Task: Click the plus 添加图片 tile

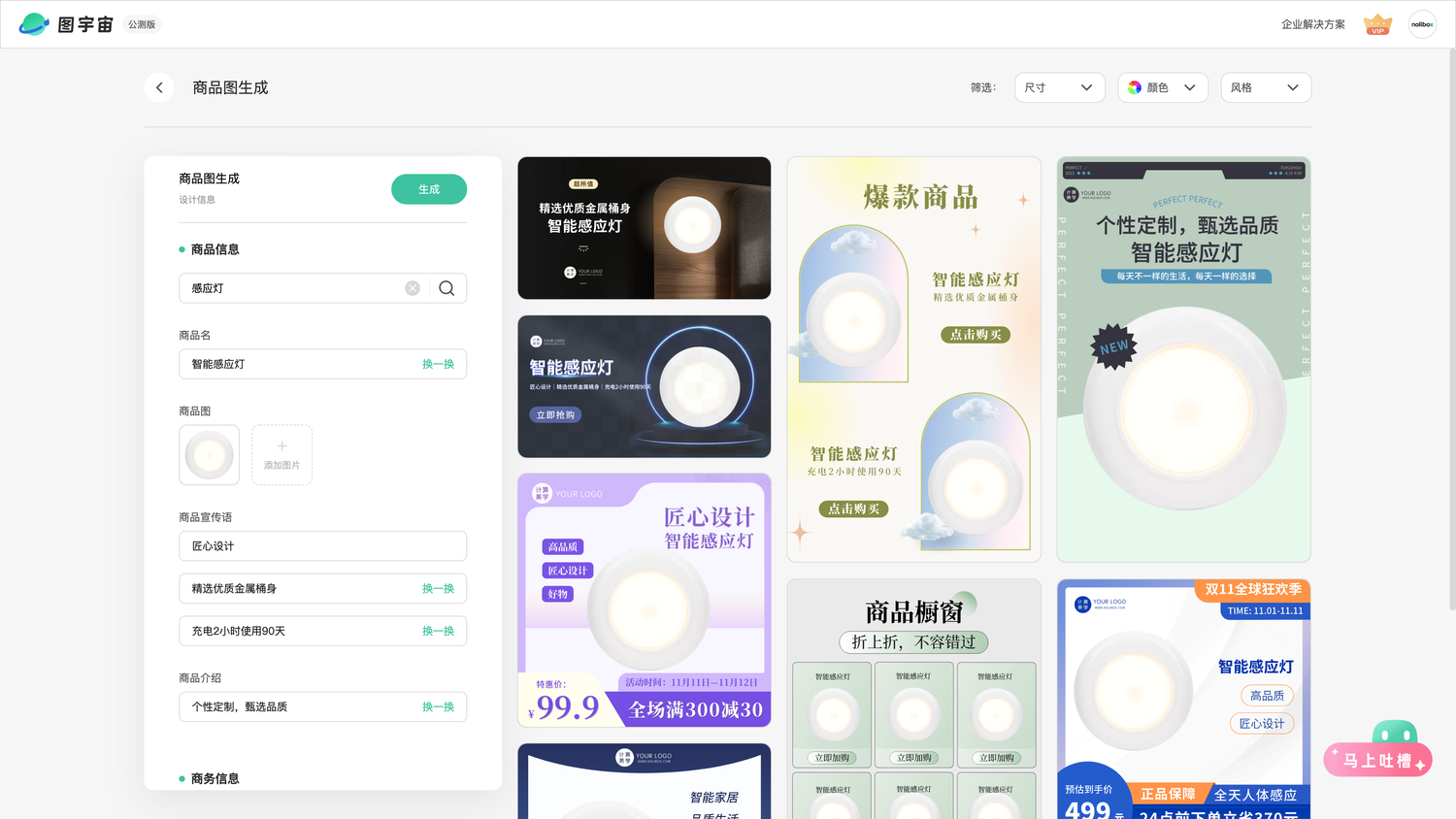Action: (x=281, y=455)
